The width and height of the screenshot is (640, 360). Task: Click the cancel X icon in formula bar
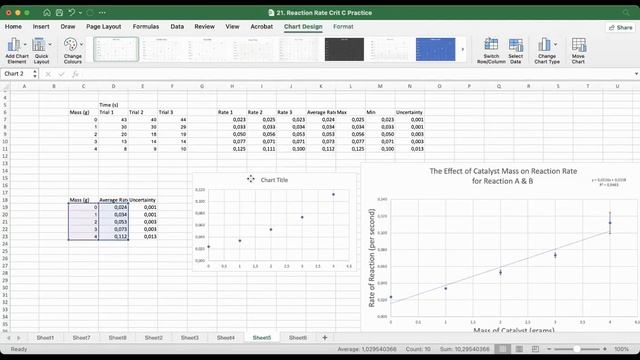48,74
